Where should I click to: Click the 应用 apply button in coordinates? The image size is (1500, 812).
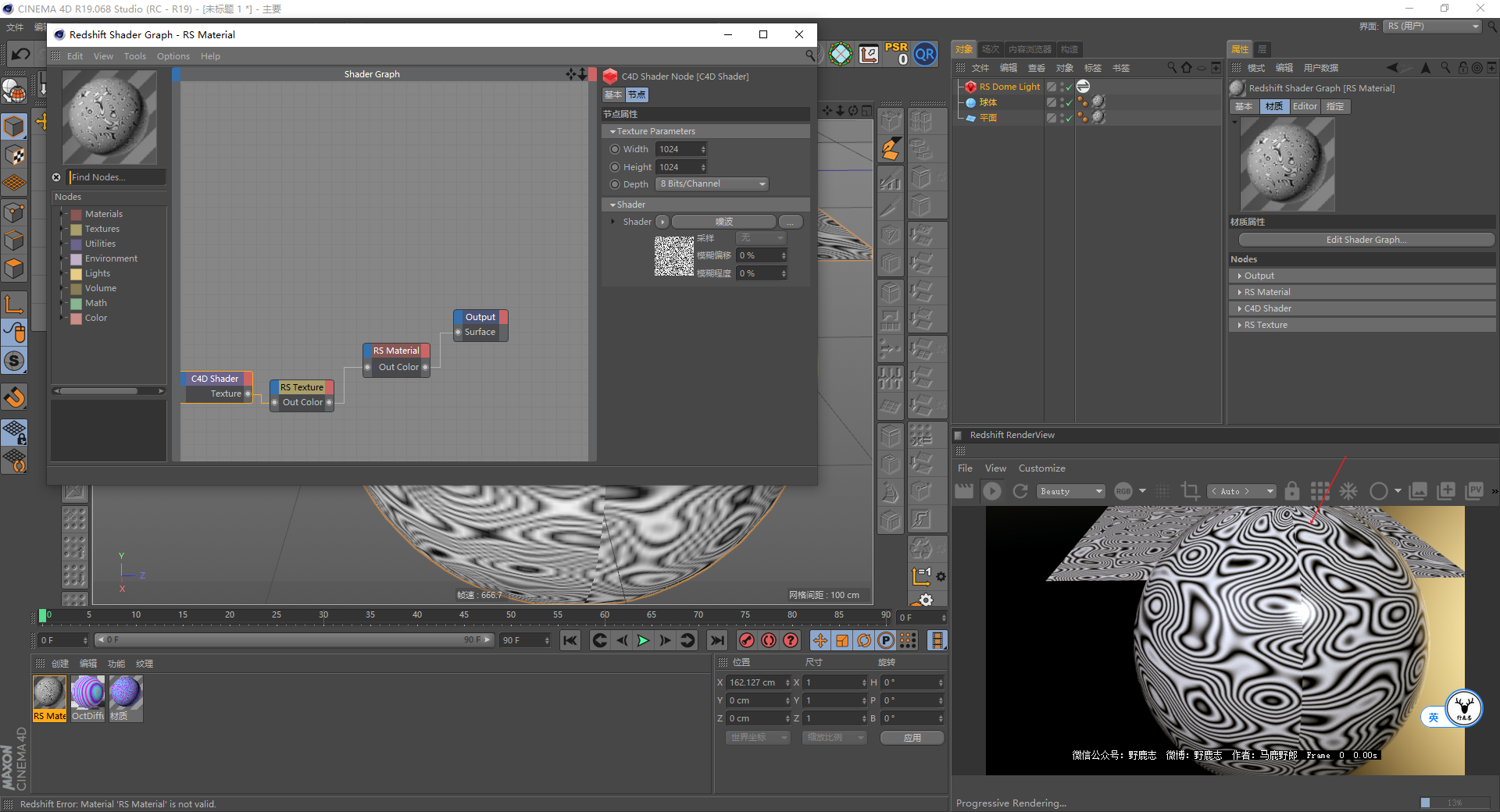pos(912,738)
